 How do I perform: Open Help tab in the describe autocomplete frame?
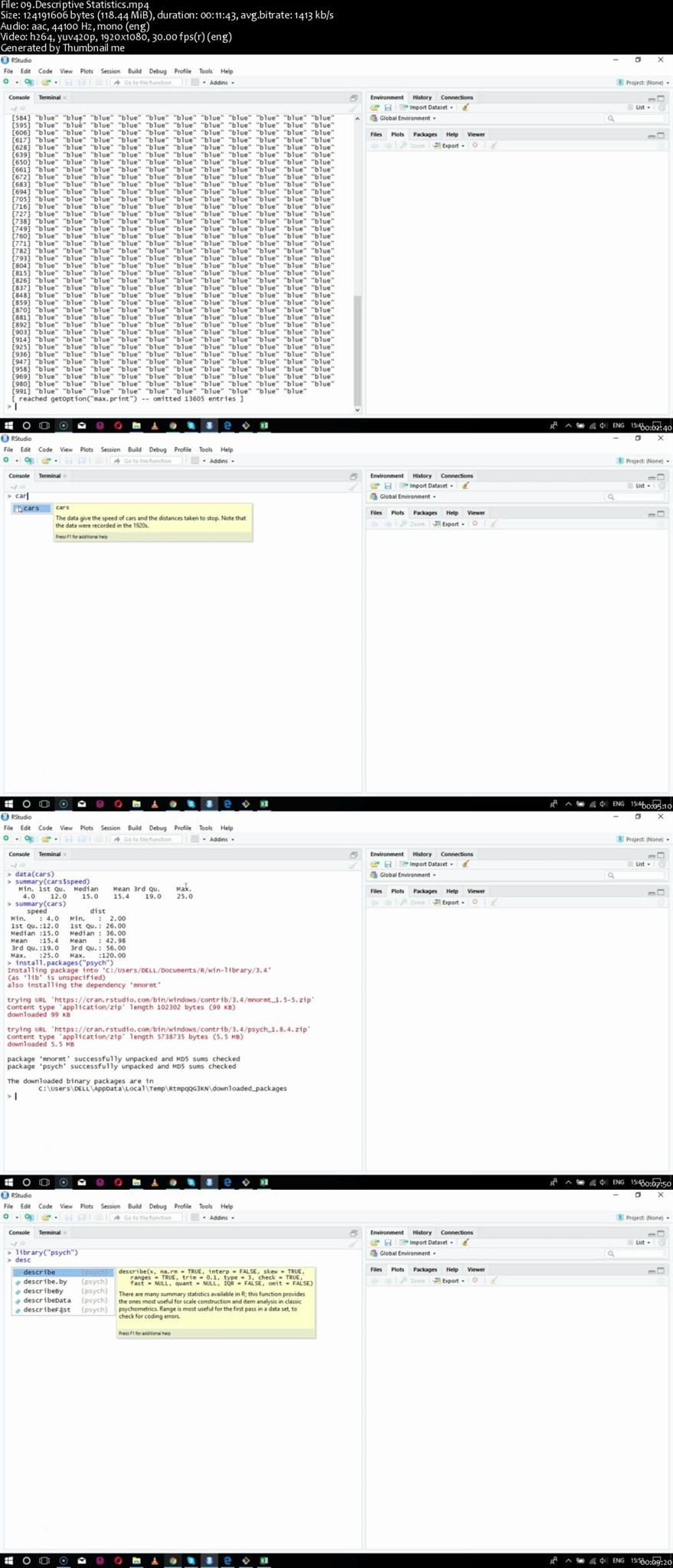pyautogui.click(x=452, y=1269)
